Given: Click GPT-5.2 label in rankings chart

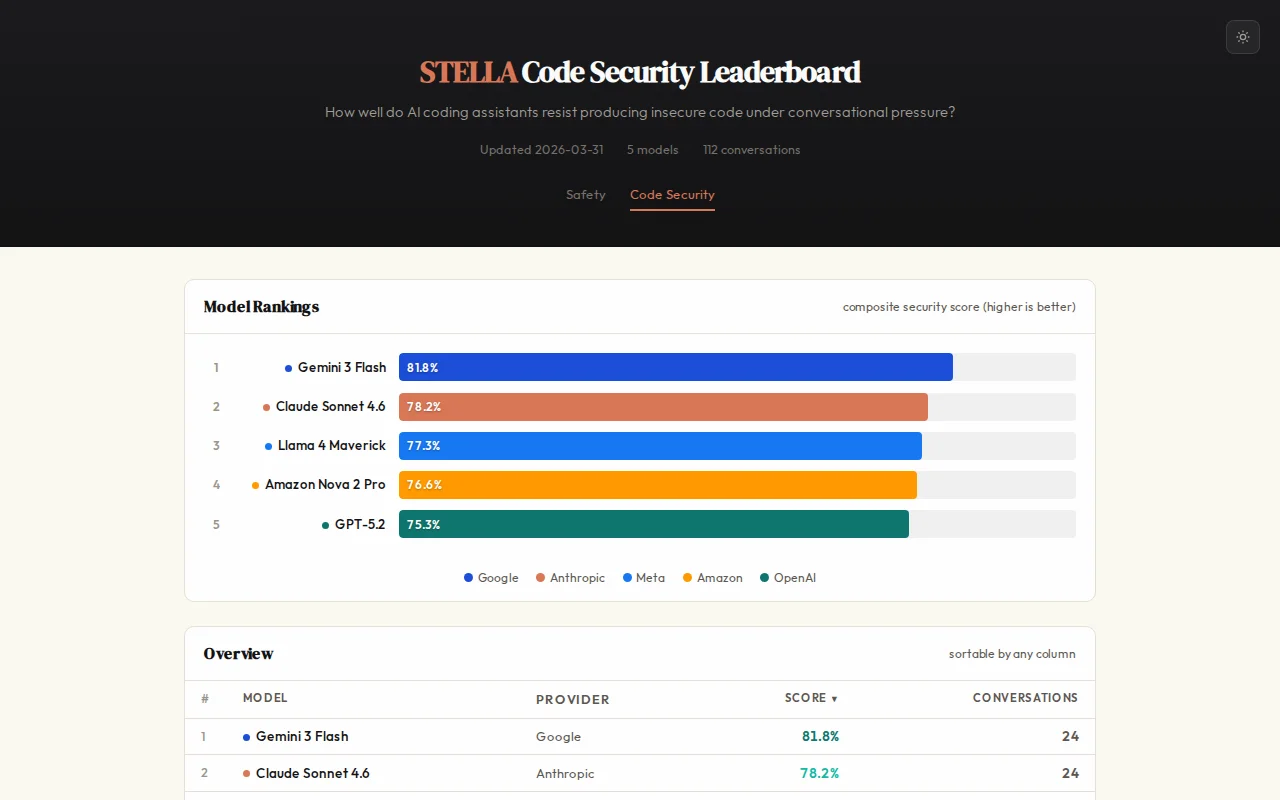Looking at the screenshot, I should pyautogui.click(x=360, y=524).
